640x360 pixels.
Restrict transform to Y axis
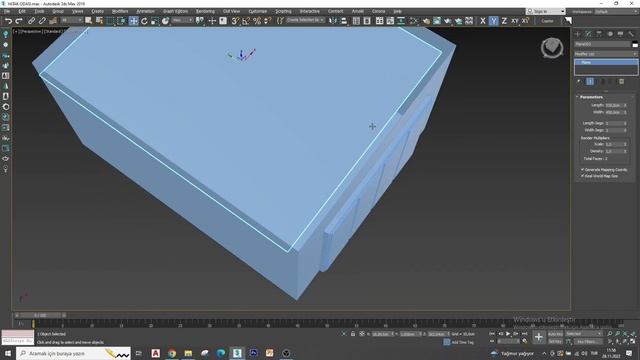493,21
